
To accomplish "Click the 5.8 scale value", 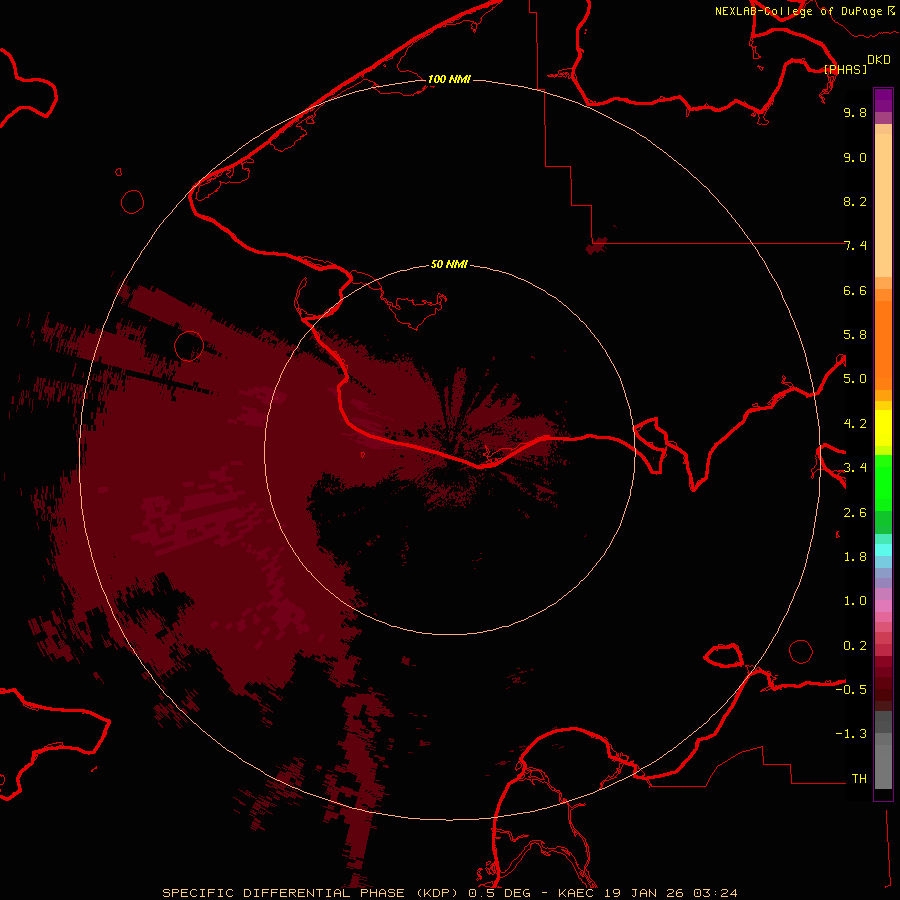I will click(855, 335).
